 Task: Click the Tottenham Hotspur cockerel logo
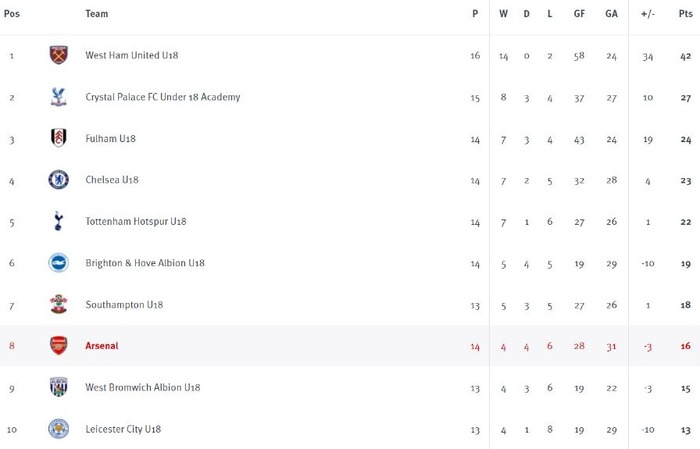pyautogui.click(x=58, y=221)
